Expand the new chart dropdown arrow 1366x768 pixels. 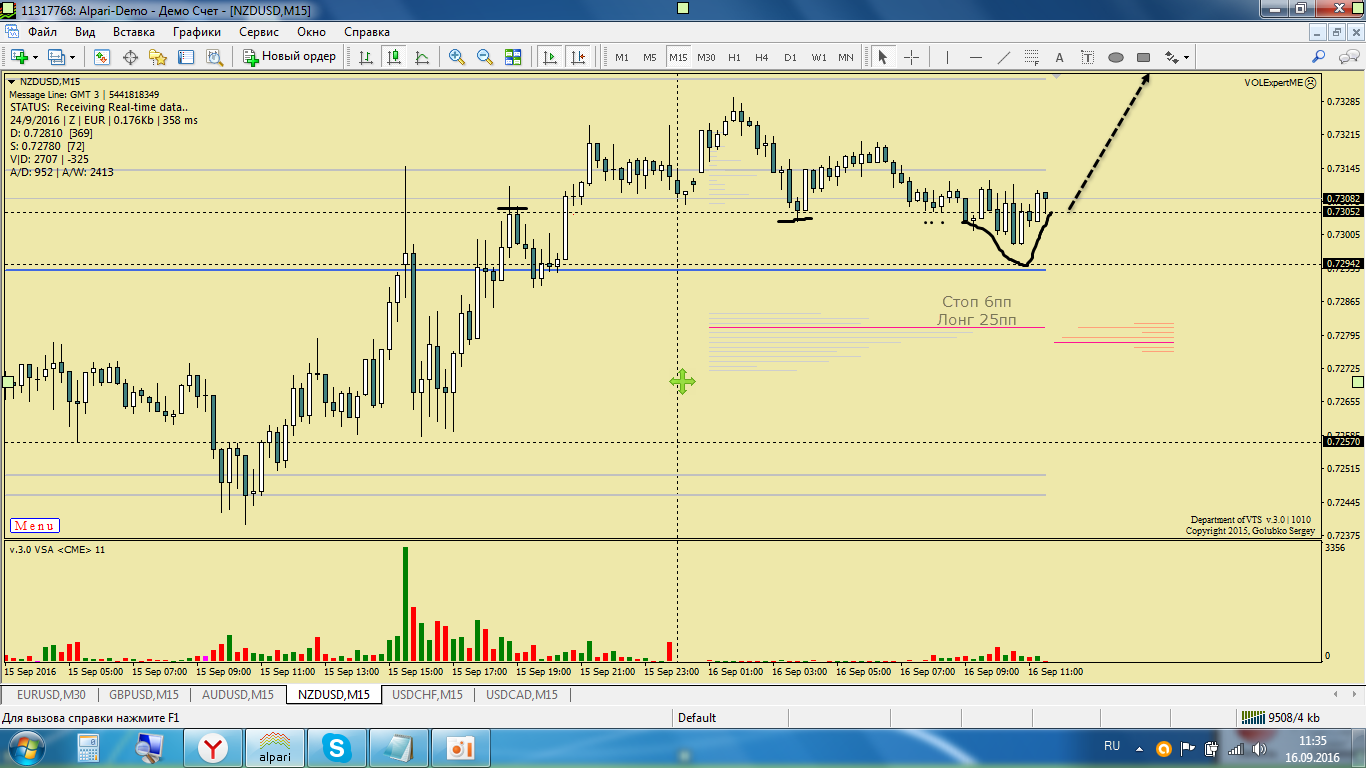(36, 57)
